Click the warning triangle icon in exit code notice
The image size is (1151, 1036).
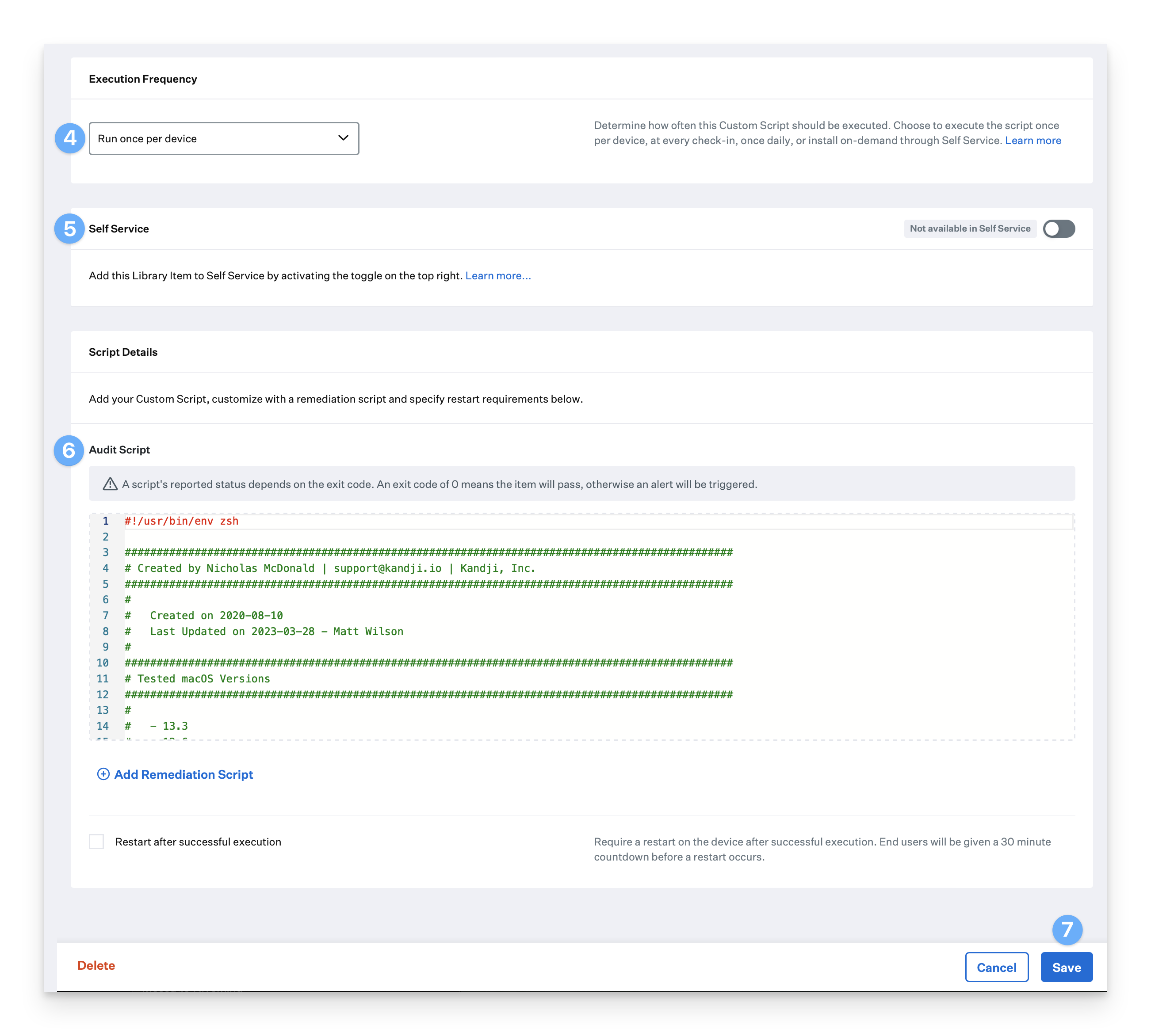tap(110, 484)
